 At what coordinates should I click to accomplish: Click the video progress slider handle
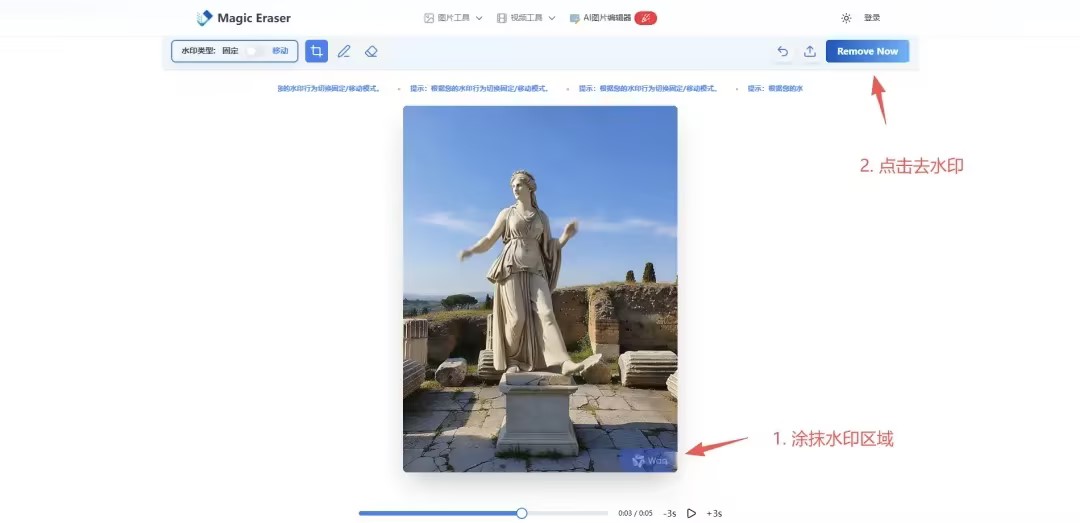(x=522, y=513)
